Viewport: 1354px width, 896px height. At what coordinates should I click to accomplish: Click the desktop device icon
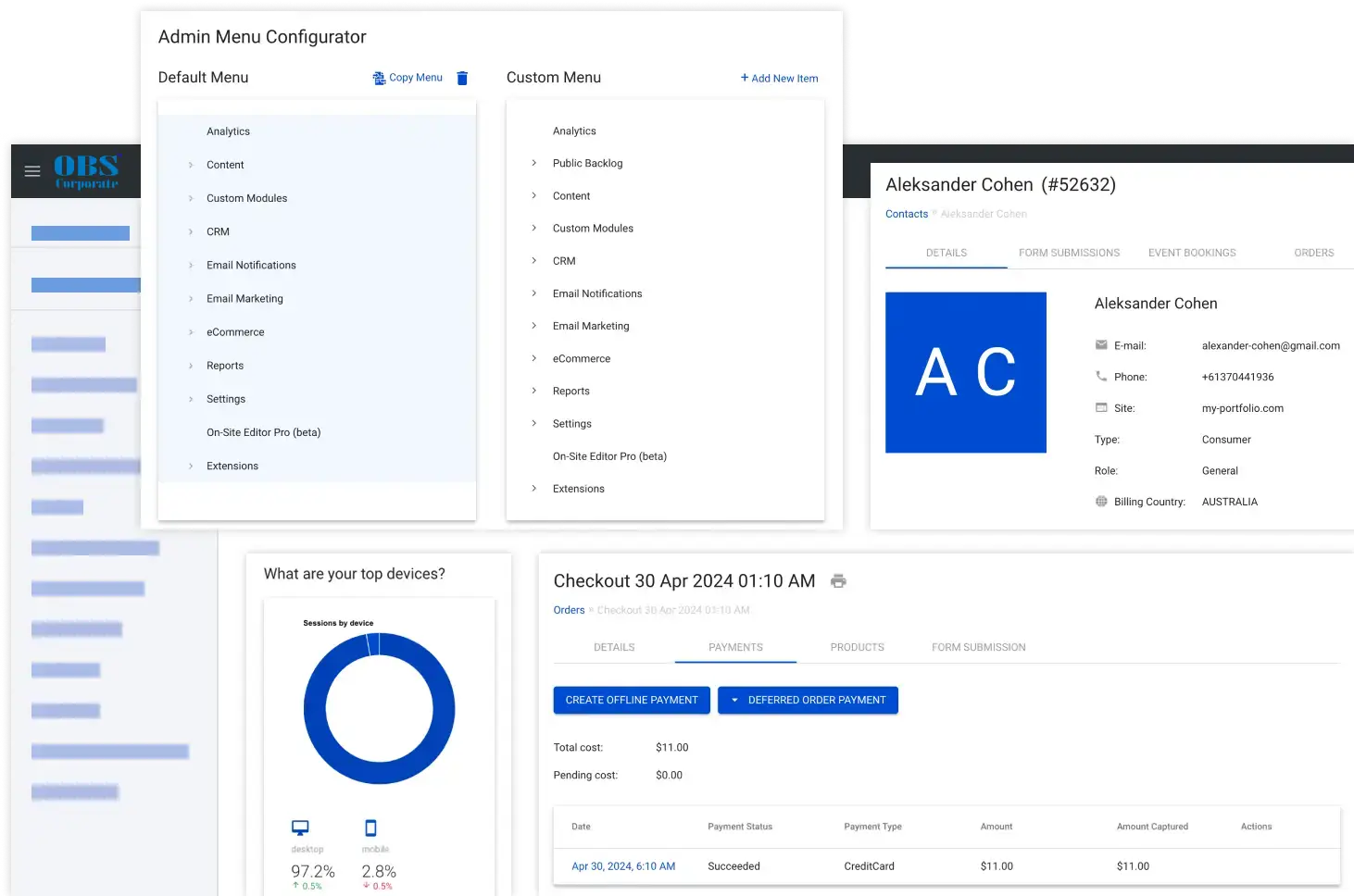coord(300,828)
